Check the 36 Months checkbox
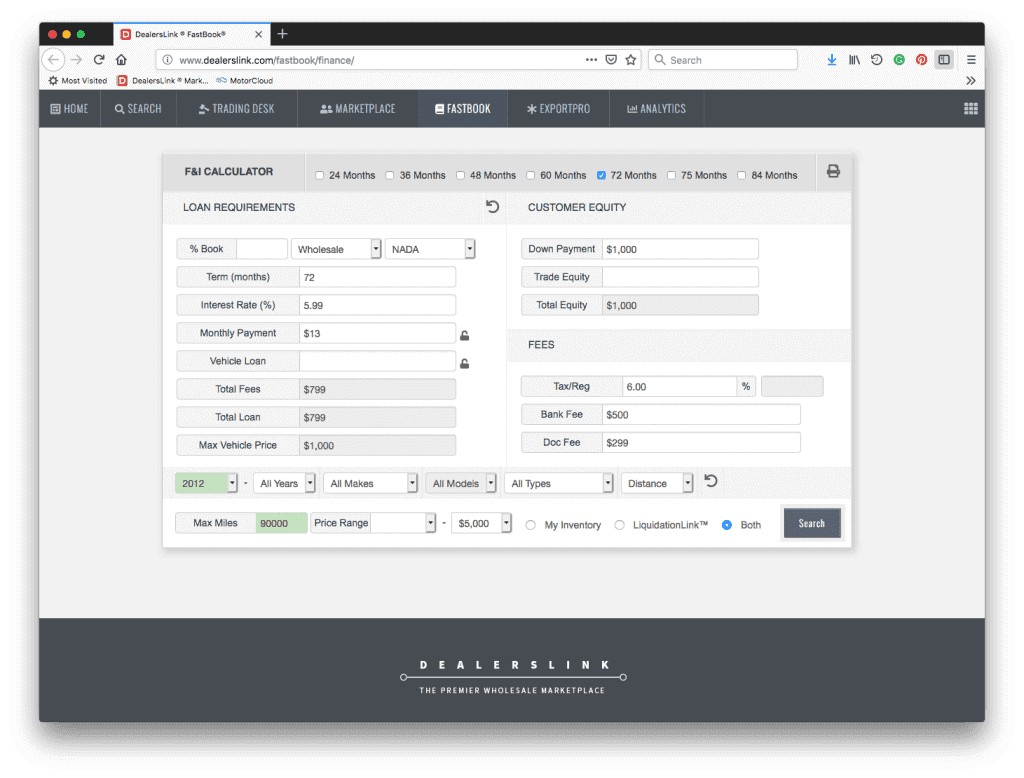The width and height of the screenshot is (1024, 778). (x=390, y=175)
